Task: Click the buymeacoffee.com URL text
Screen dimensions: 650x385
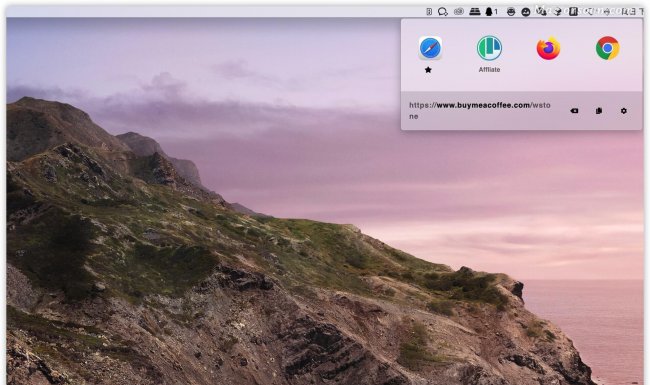Action: [480, 111]
